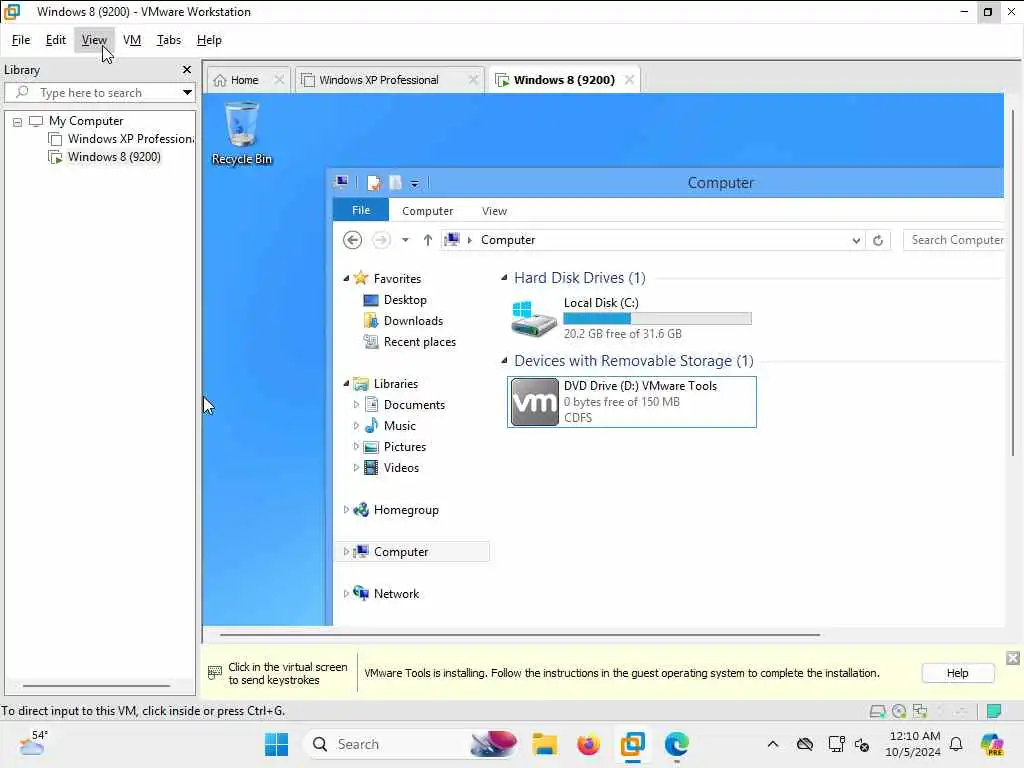
Task: Collapse the My Computer tree node
Action: [18, 122]
